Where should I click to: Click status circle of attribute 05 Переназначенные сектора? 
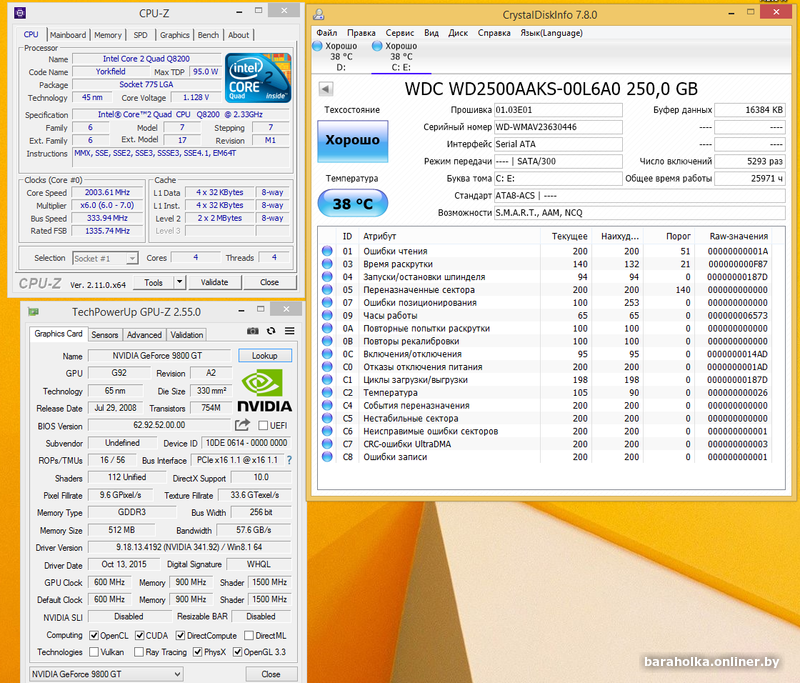pos(327,290)
